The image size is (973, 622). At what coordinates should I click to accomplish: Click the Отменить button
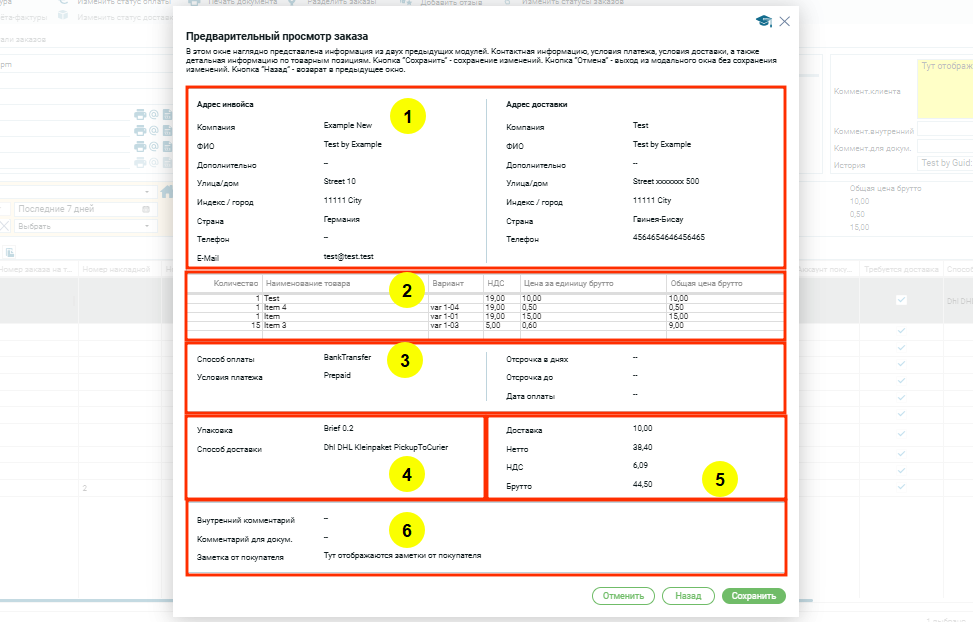click(623, 595)
